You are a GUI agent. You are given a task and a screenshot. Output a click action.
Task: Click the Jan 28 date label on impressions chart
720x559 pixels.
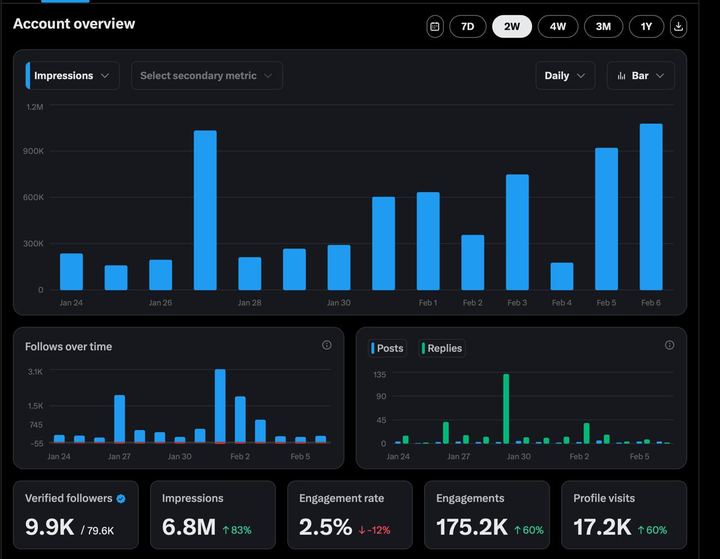(x=249, y=303)
